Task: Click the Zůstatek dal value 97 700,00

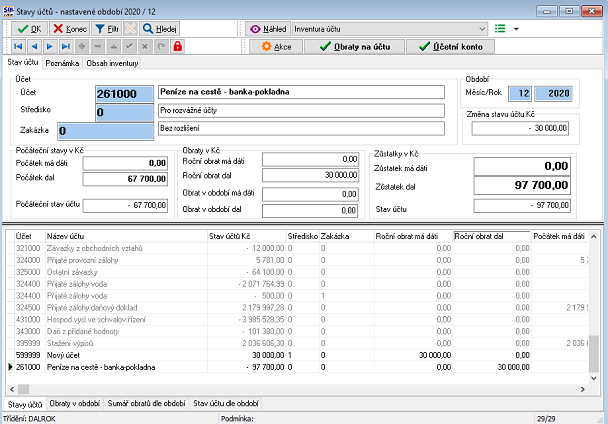Action: coord(522,185)
